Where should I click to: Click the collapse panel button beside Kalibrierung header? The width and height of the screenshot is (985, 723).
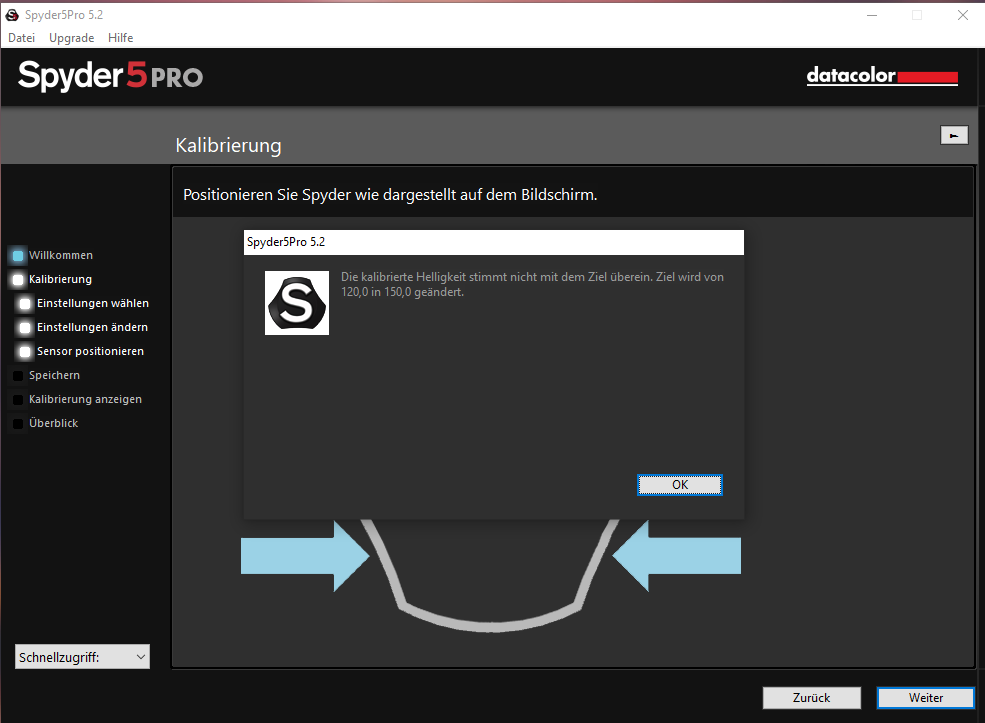954,135
